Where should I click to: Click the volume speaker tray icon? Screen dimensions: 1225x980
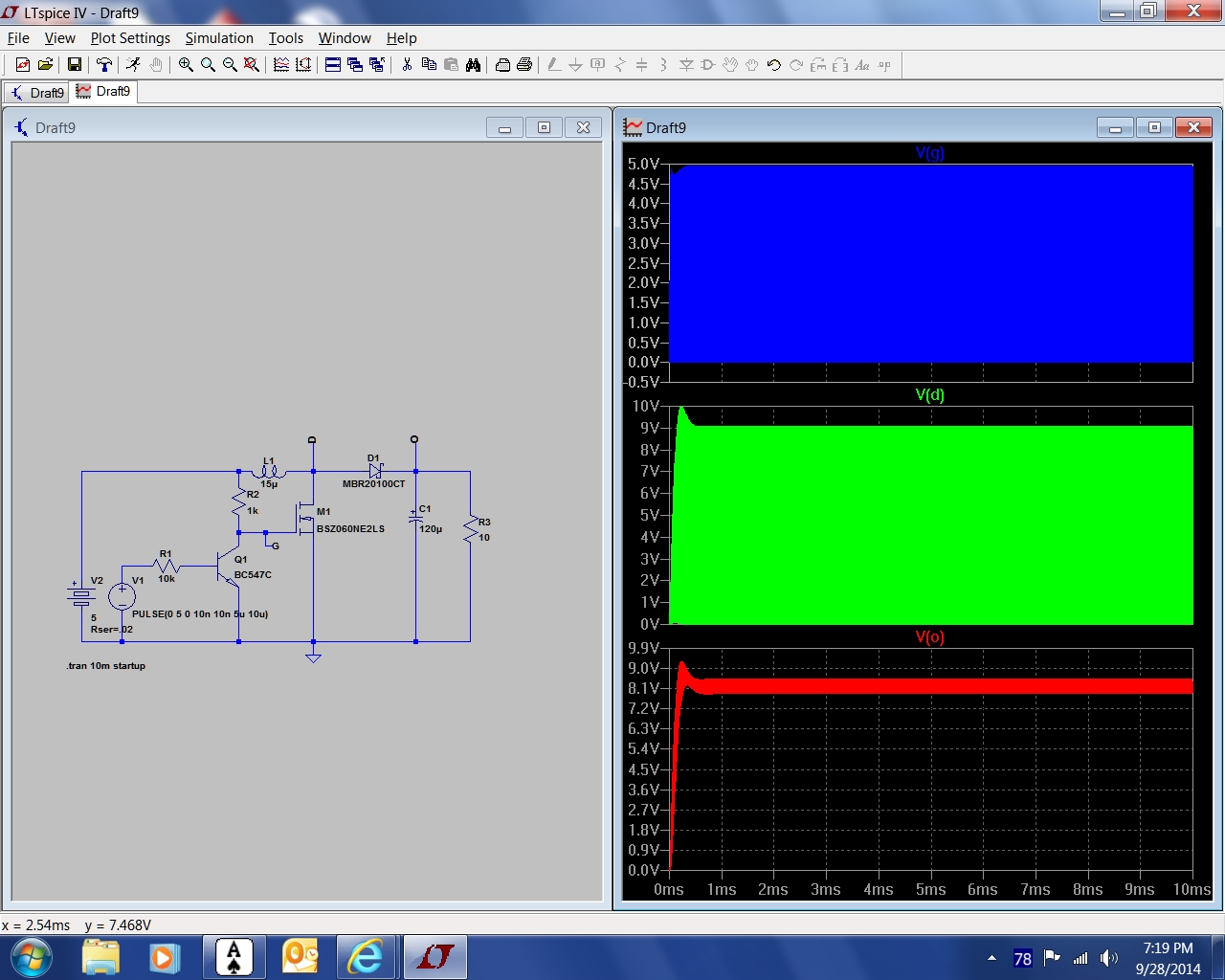click(x=1108, y=958)
